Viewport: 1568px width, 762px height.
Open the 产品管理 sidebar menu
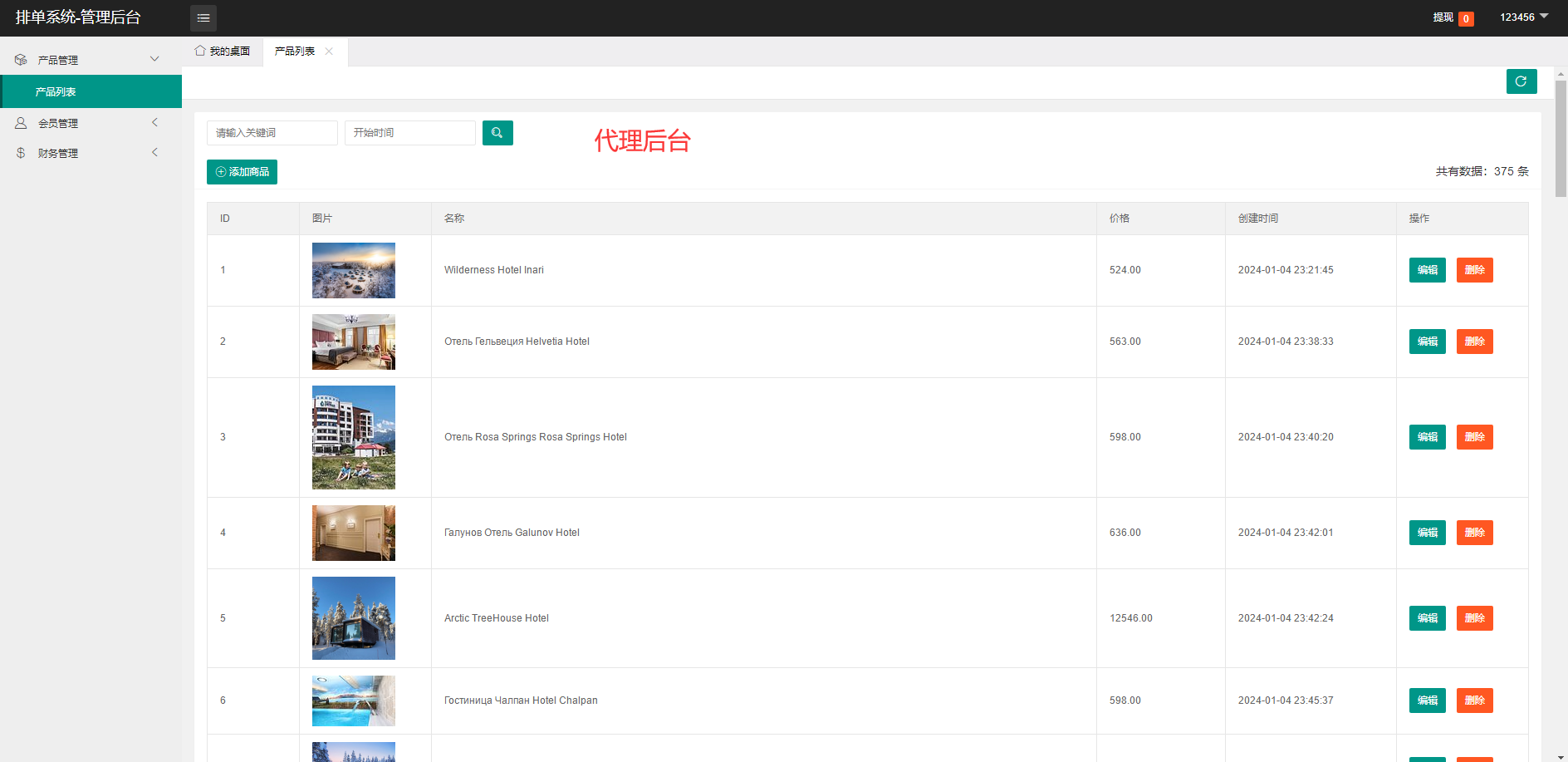[x=91, y=60]
